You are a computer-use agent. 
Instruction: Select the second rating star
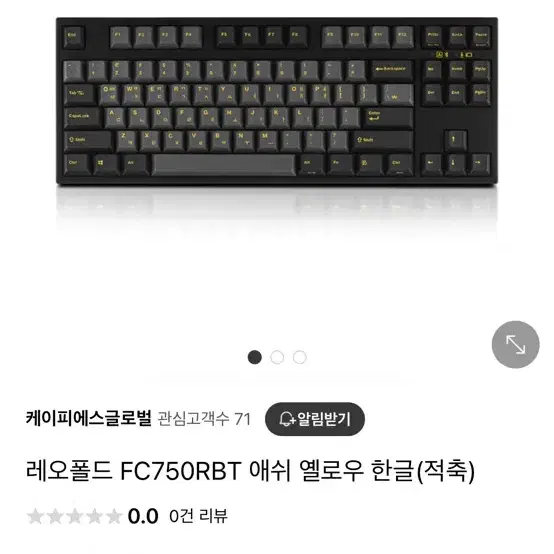55,516
